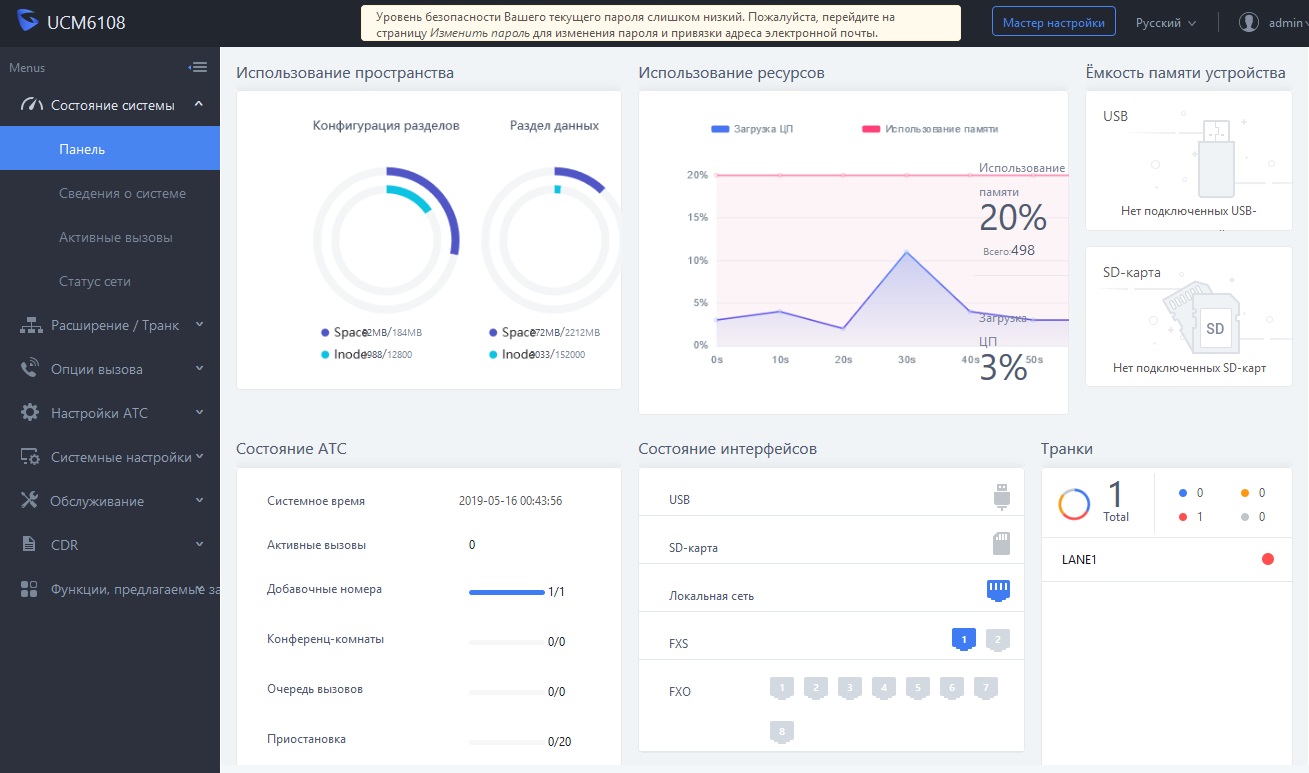Click the Очередь вызовов label
This screenshot has width=1309, height=773.
coord(315,689)
